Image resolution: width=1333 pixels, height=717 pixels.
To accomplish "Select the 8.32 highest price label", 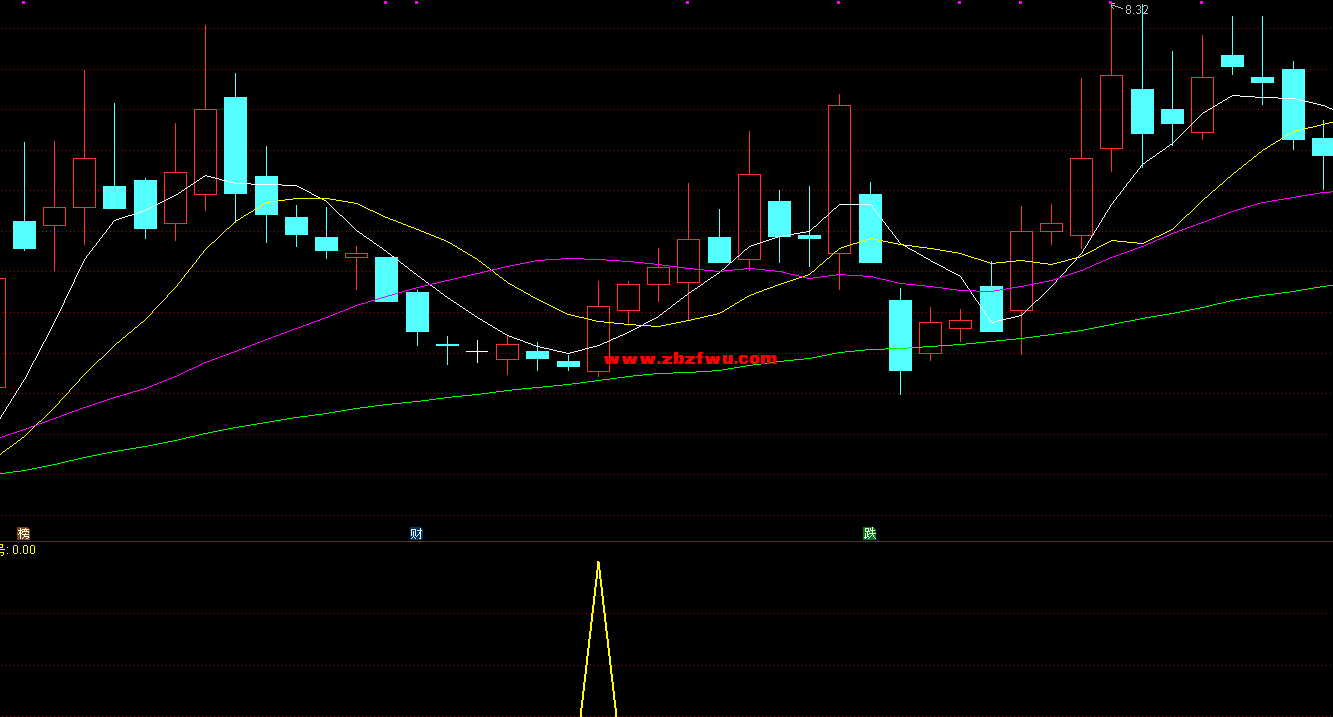I will (1136, 10).
